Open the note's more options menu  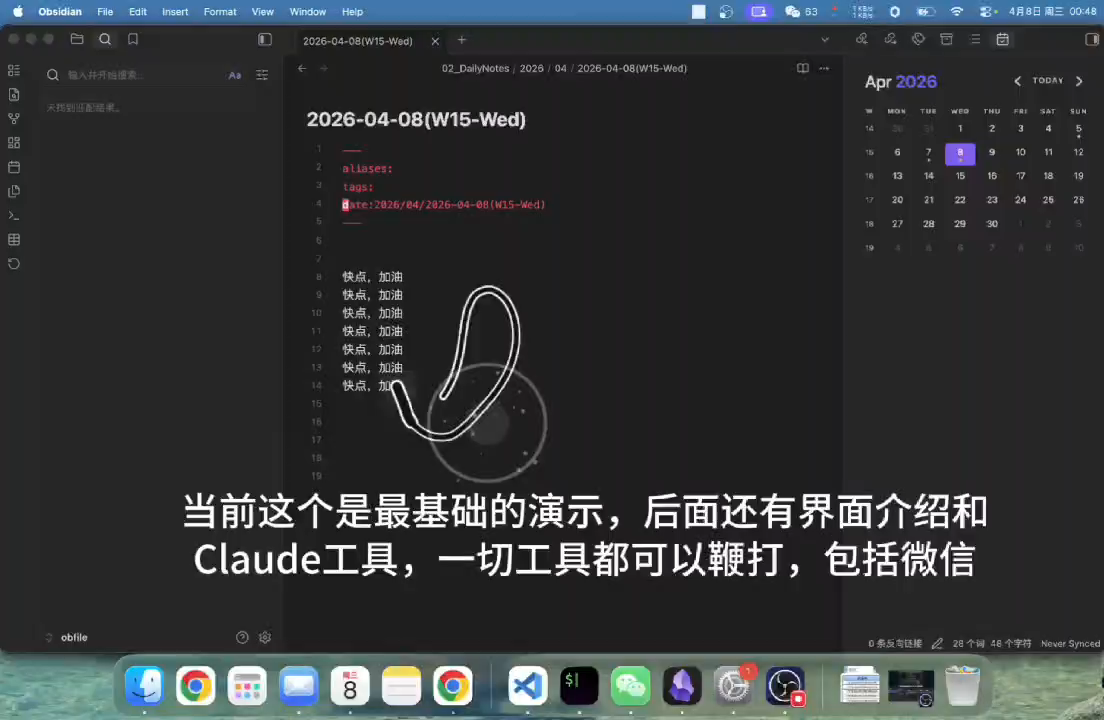point(824,68)
